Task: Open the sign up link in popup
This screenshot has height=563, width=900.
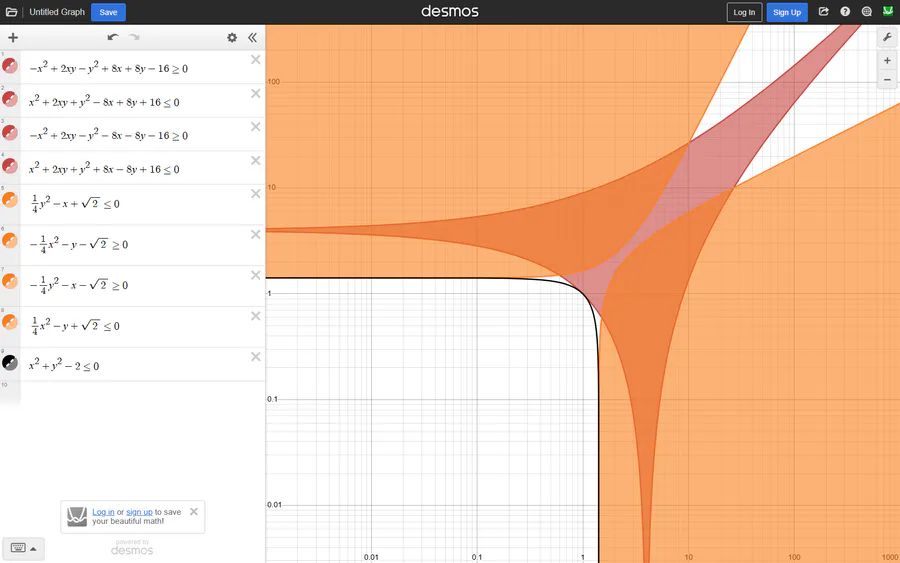Action: [x=139, y=512]
